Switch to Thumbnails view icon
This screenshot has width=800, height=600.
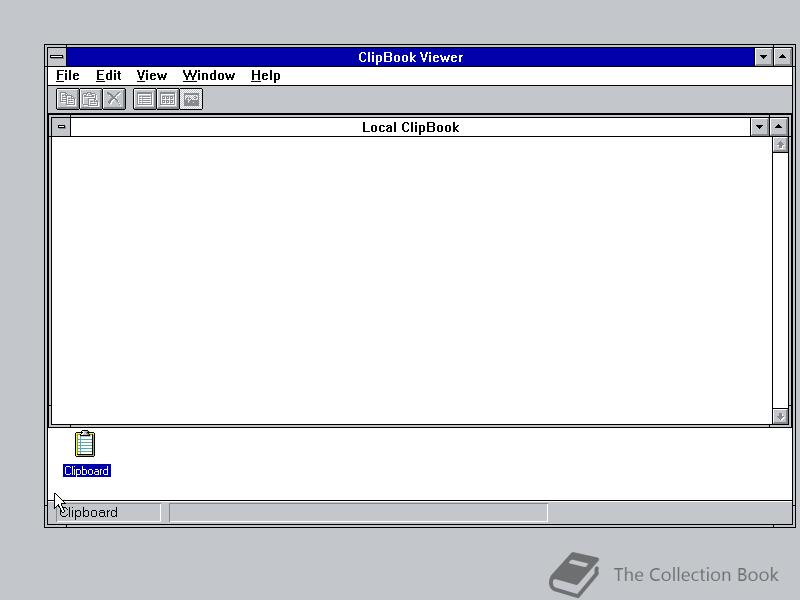(168, 99)
